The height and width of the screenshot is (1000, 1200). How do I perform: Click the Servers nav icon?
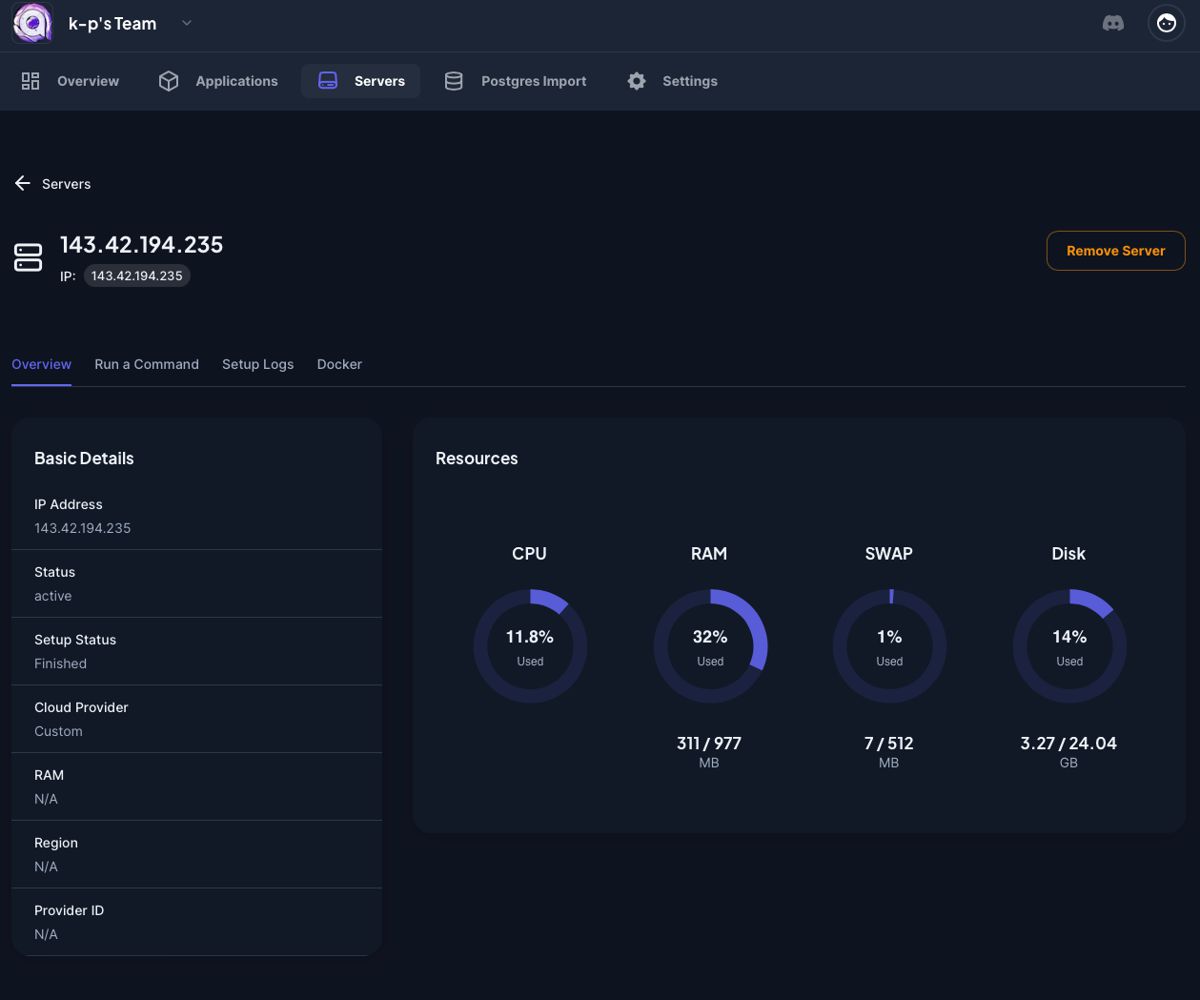tap(328, 81)
